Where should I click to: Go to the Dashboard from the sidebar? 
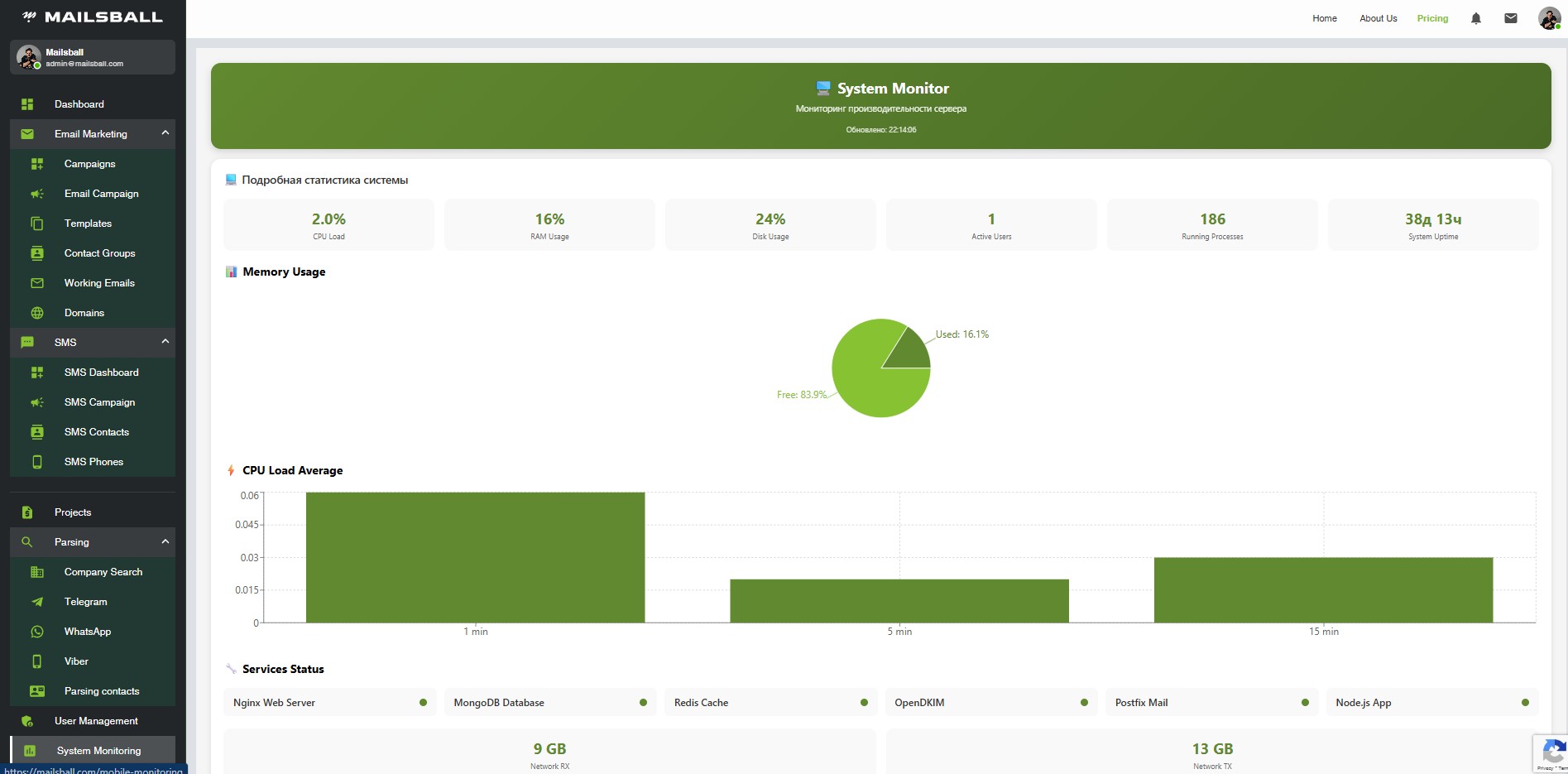point(79,104)
